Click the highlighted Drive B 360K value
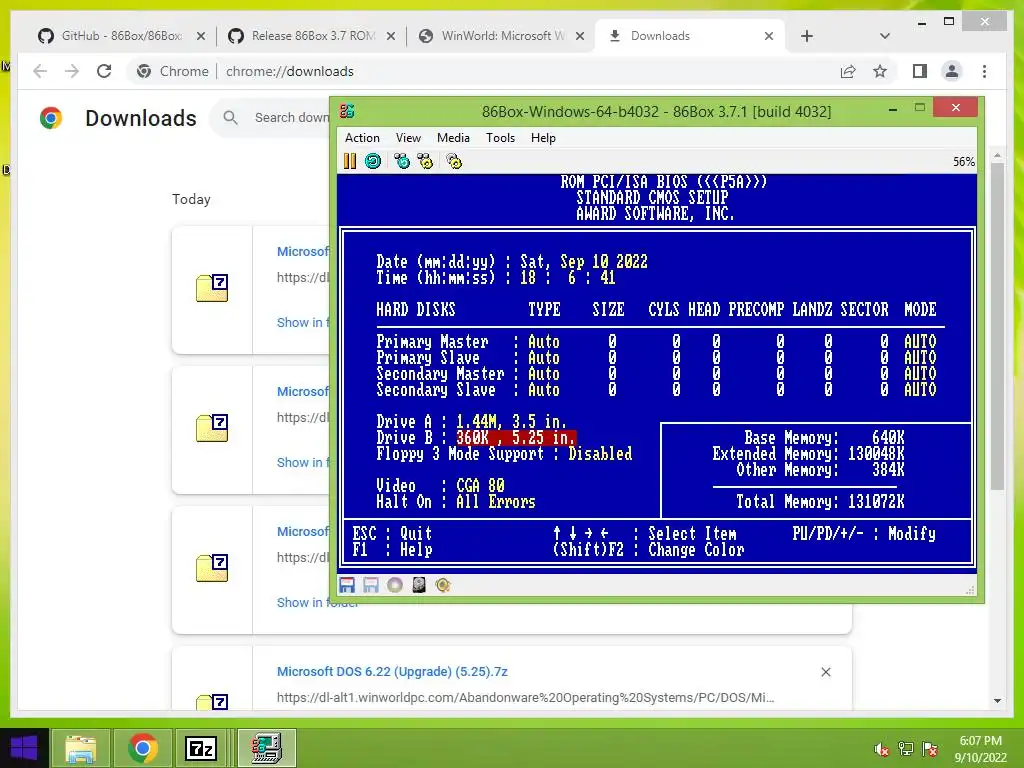 tap(516, 438)
